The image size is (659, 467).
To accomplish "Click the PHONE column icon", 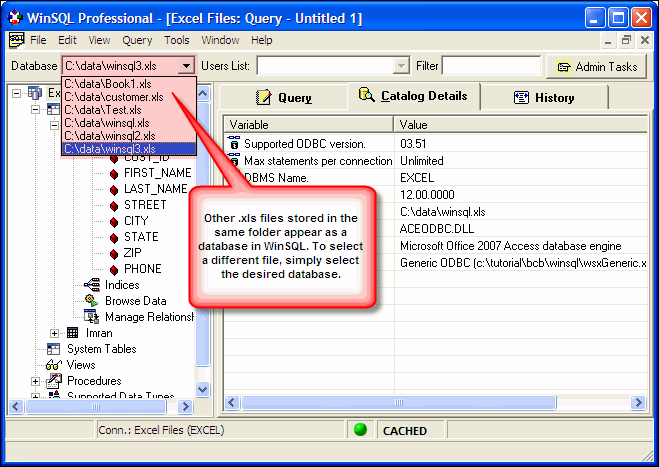I will 113,269.
